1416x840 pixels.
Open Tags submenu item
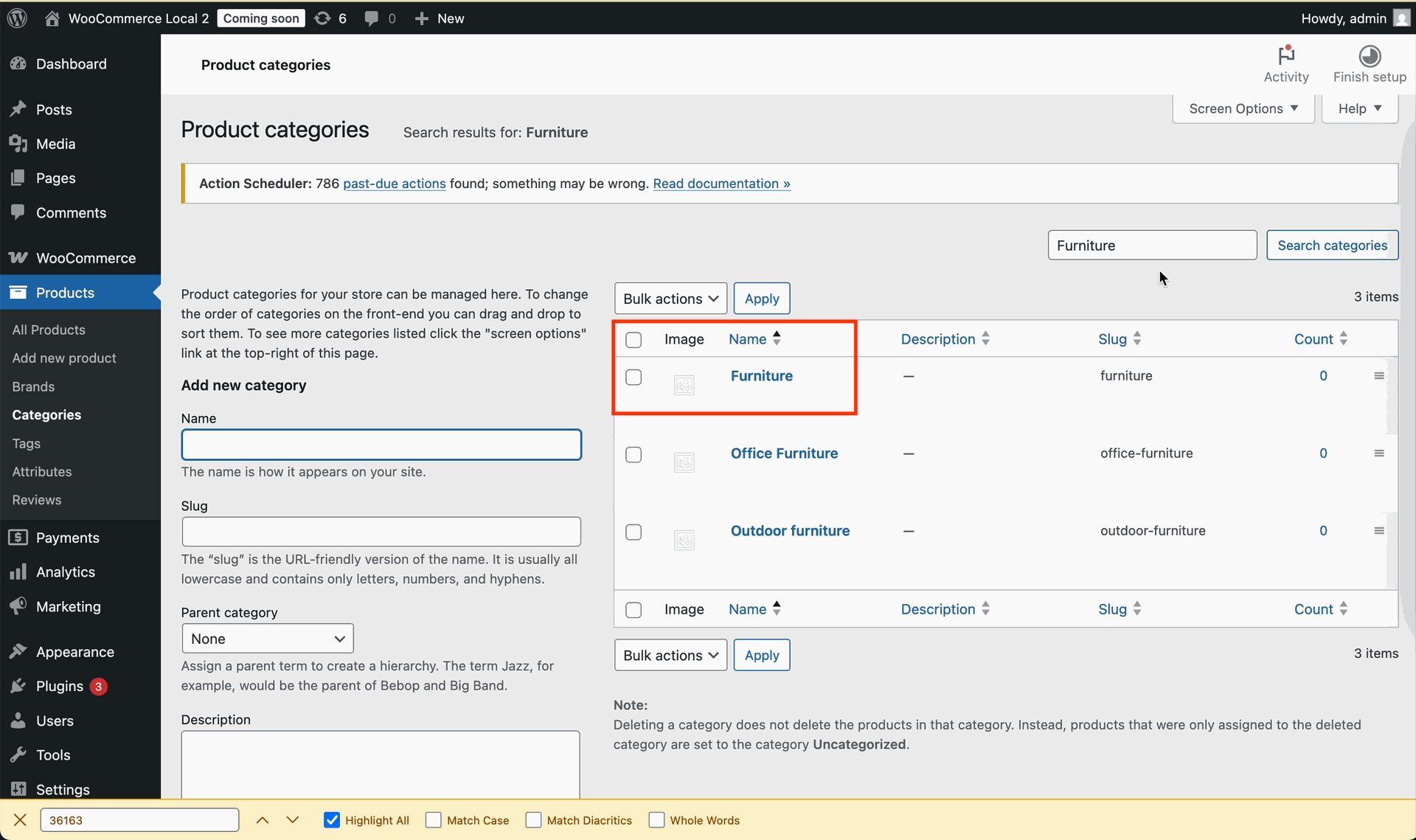tap(27, 443)
